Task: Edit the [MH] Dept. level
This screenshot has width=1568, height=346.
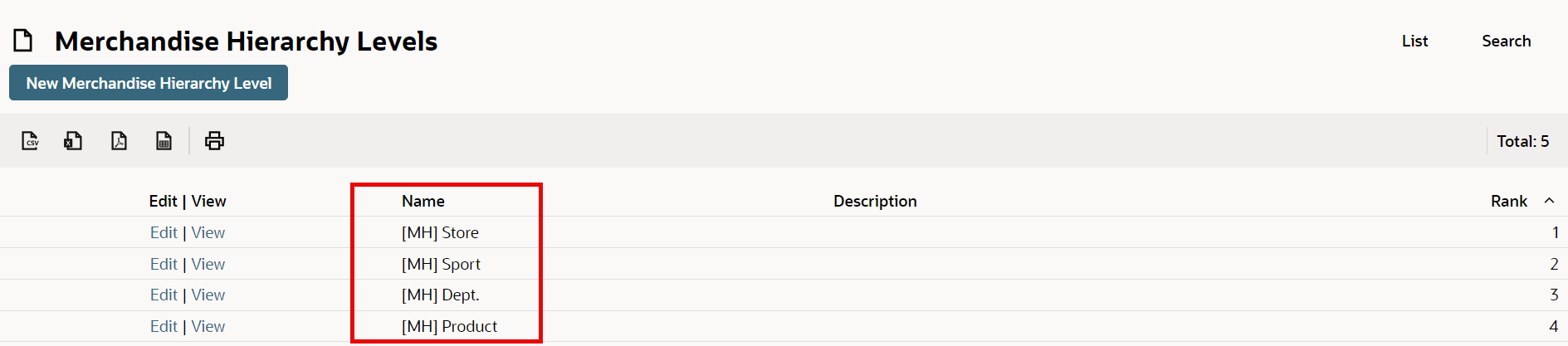Action: (164, 295)
